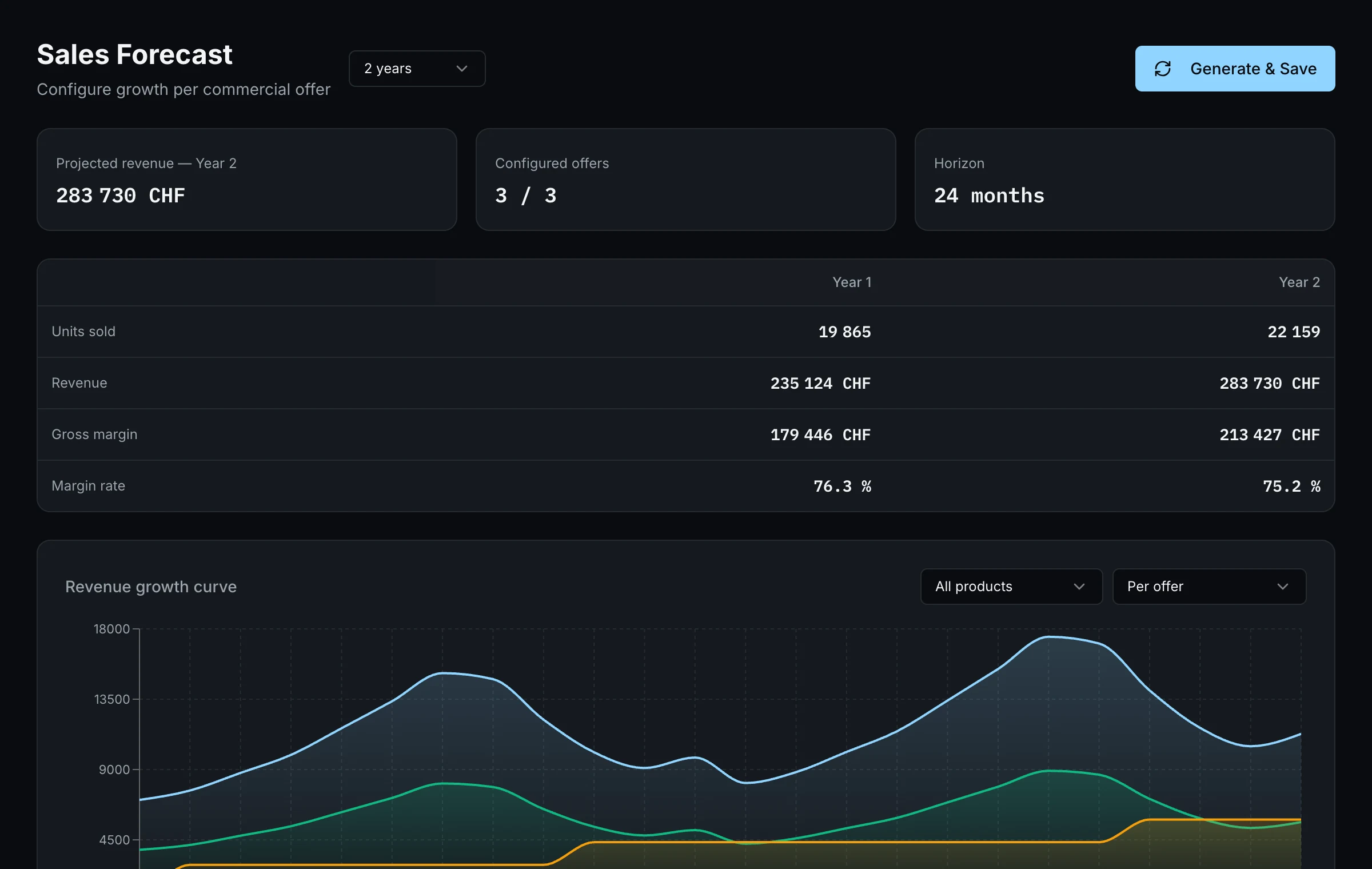The height and width of the screenshot is (869, 1372).
Task: Select the Horizon 24 months card
Action: [x=1124, y=180]
